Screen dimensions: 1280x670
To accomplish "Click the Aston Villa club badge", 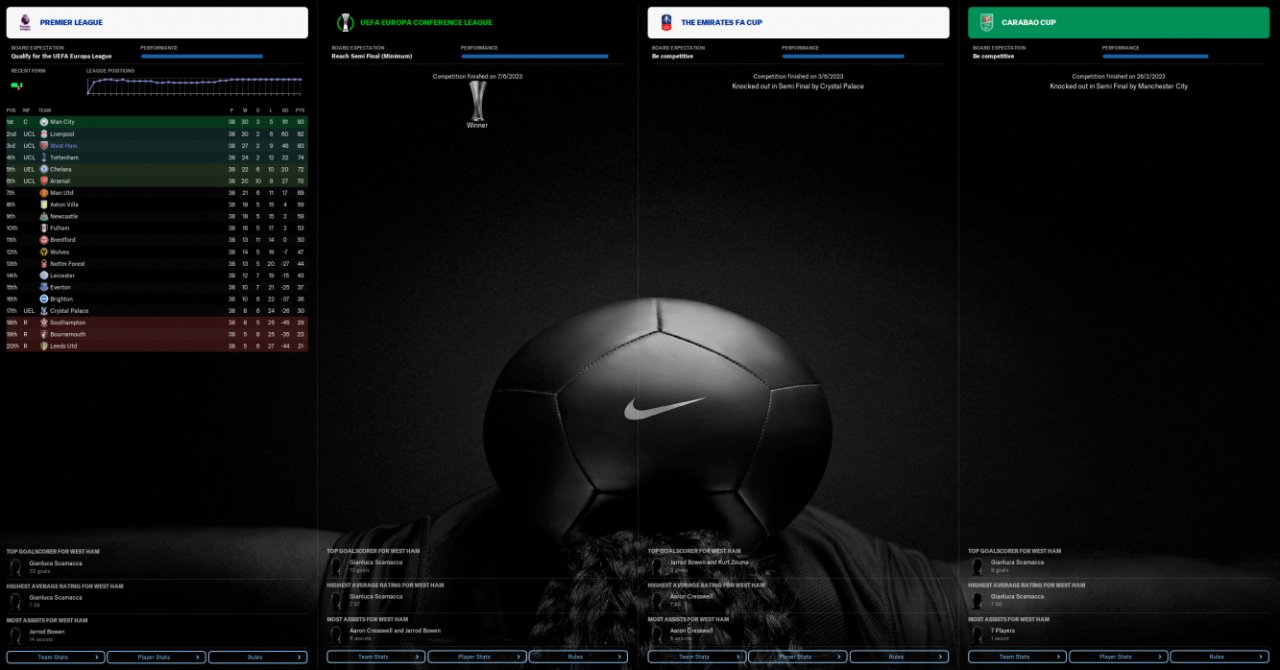I will point(44,204).
